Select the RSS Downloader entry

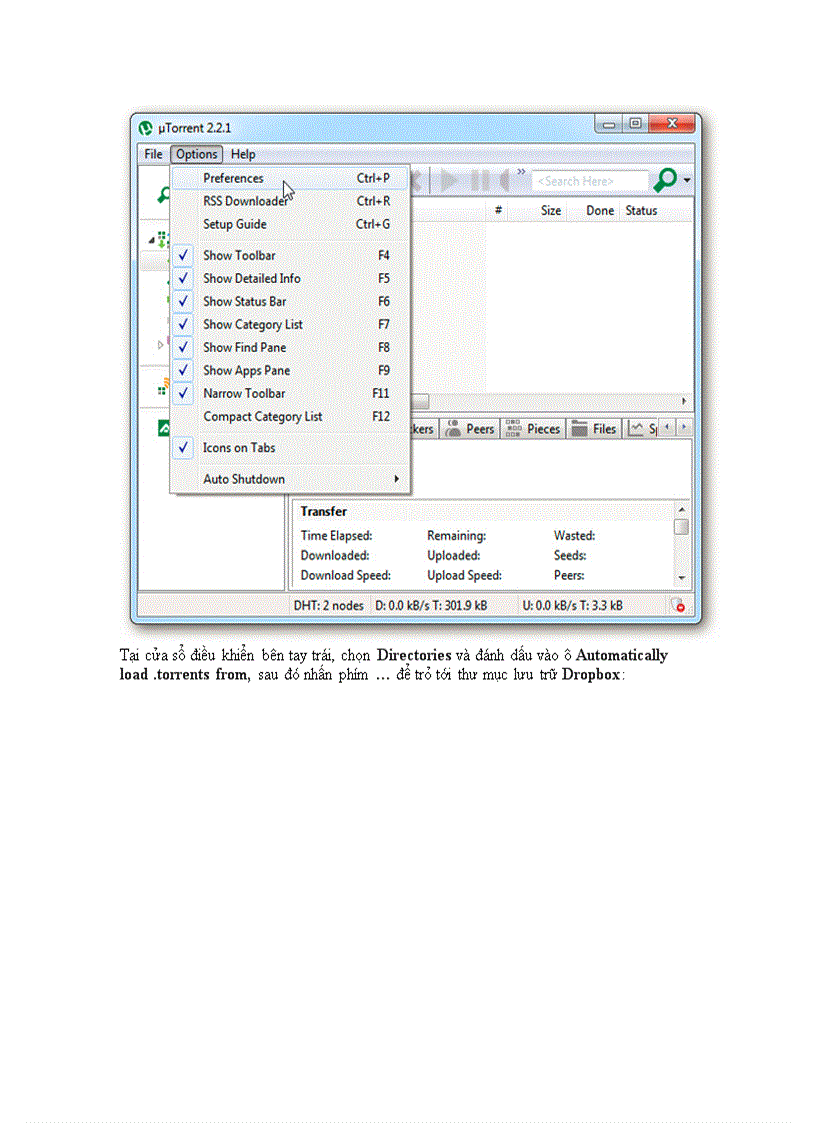pos(244,201)
